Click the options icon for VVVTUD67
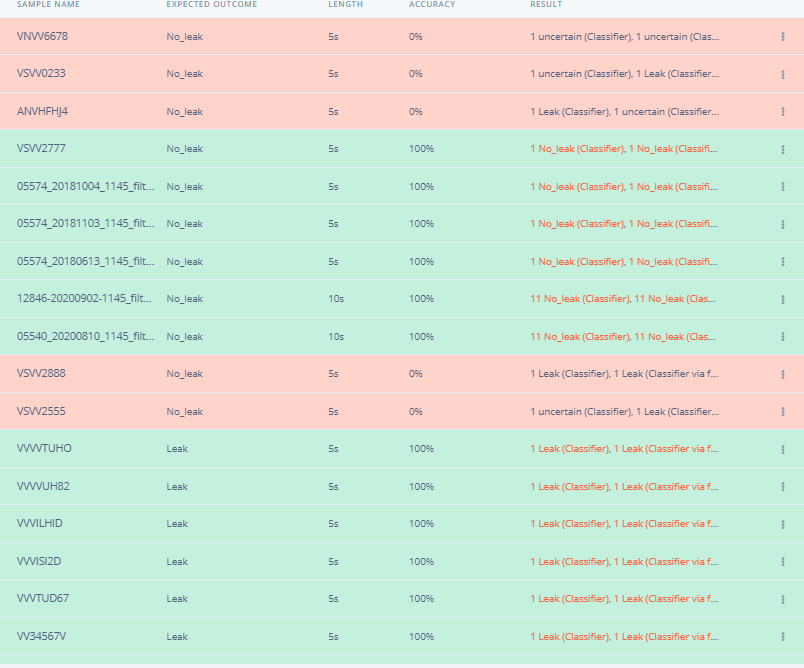Screen dimensions: 804x668 point(782,599)
